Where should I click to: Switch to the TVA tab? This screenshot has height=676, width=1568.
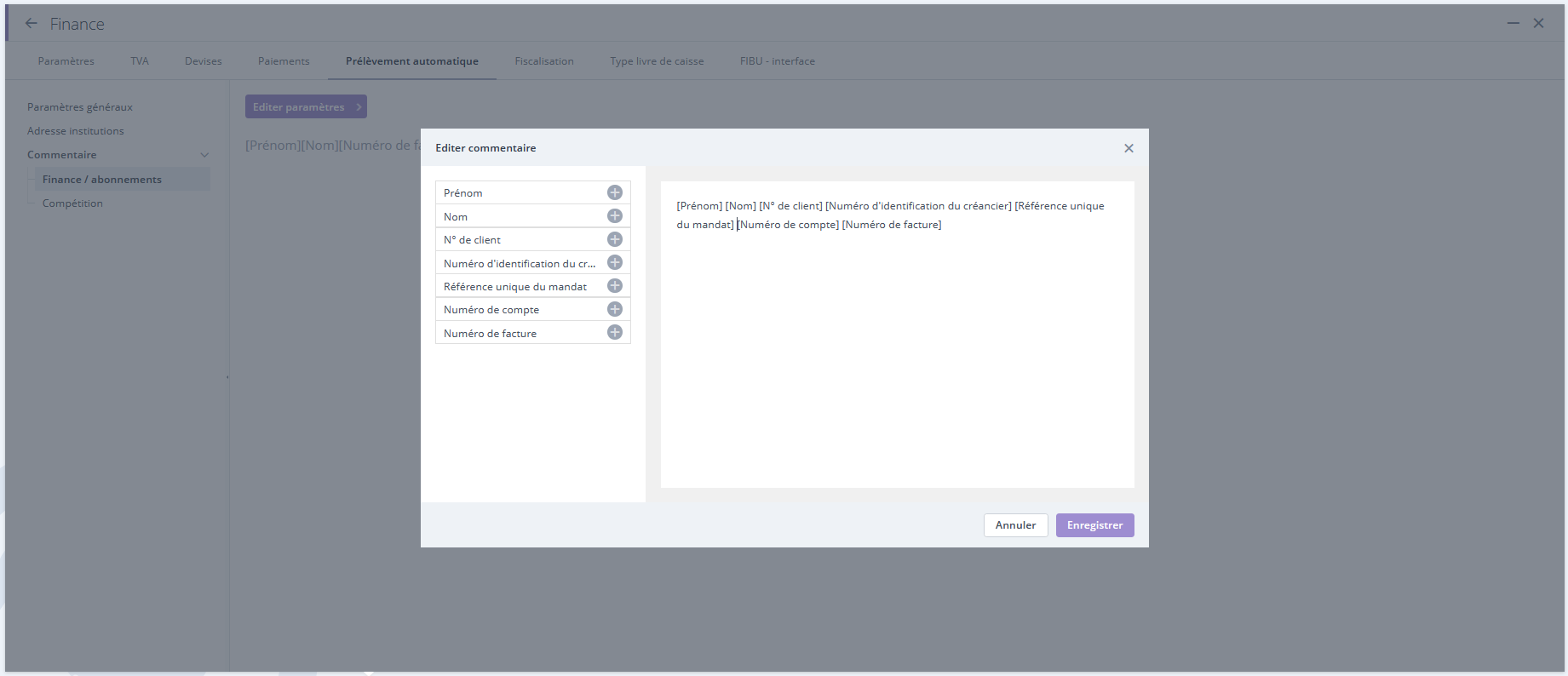(x=140, y=61)
